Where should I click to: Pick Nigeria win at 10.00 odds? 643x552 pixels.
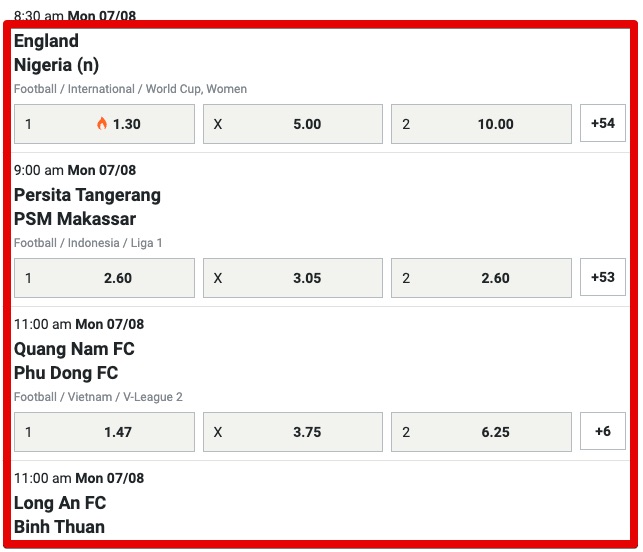point(481,124)
